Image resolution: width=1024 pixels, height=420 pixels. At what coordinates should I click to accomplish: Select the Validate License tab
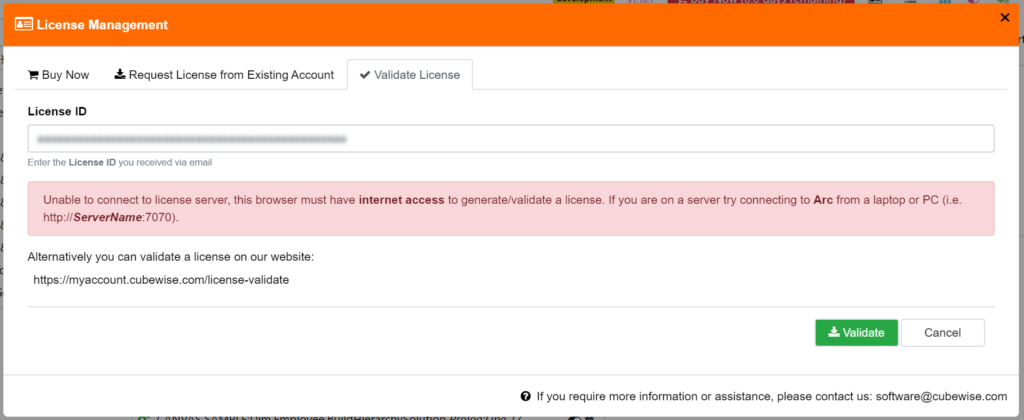tap(410, 75)
